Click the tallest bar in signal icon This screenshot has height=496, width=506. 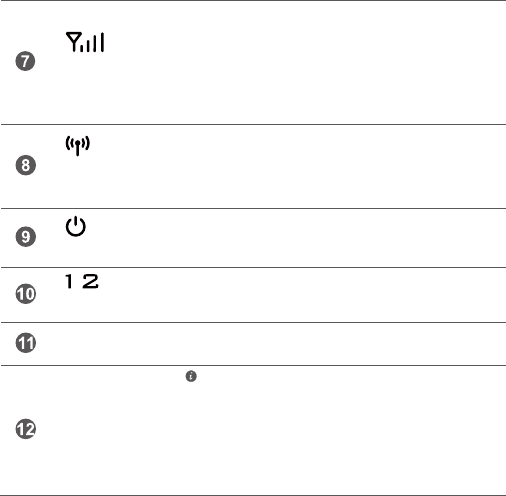point(102,42)
